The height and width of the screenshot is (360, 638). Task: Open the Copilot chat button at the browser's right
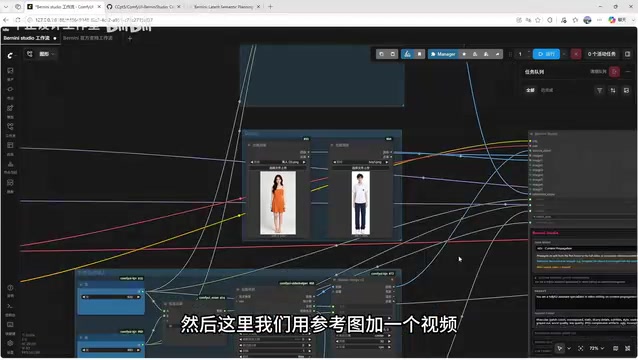[x=618, y=20]
